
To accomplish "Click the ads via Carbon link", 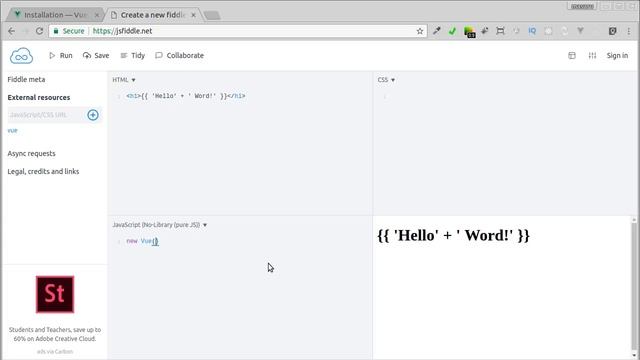I will (55, 351).
